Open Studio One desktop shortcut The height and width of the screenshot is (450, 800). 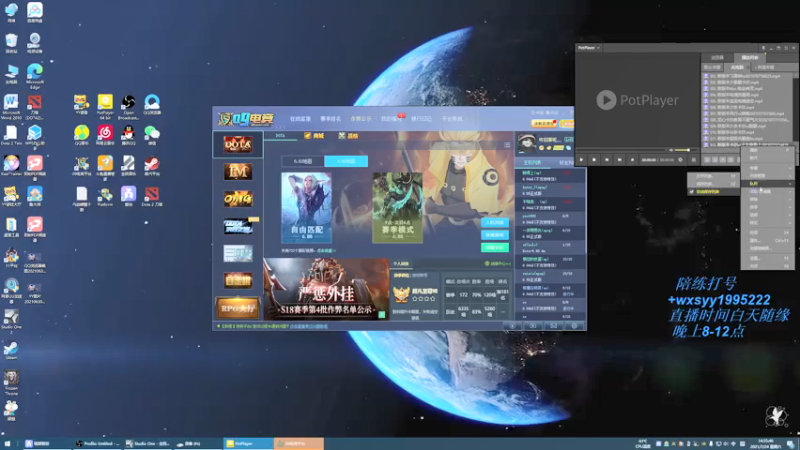point(11,321)
